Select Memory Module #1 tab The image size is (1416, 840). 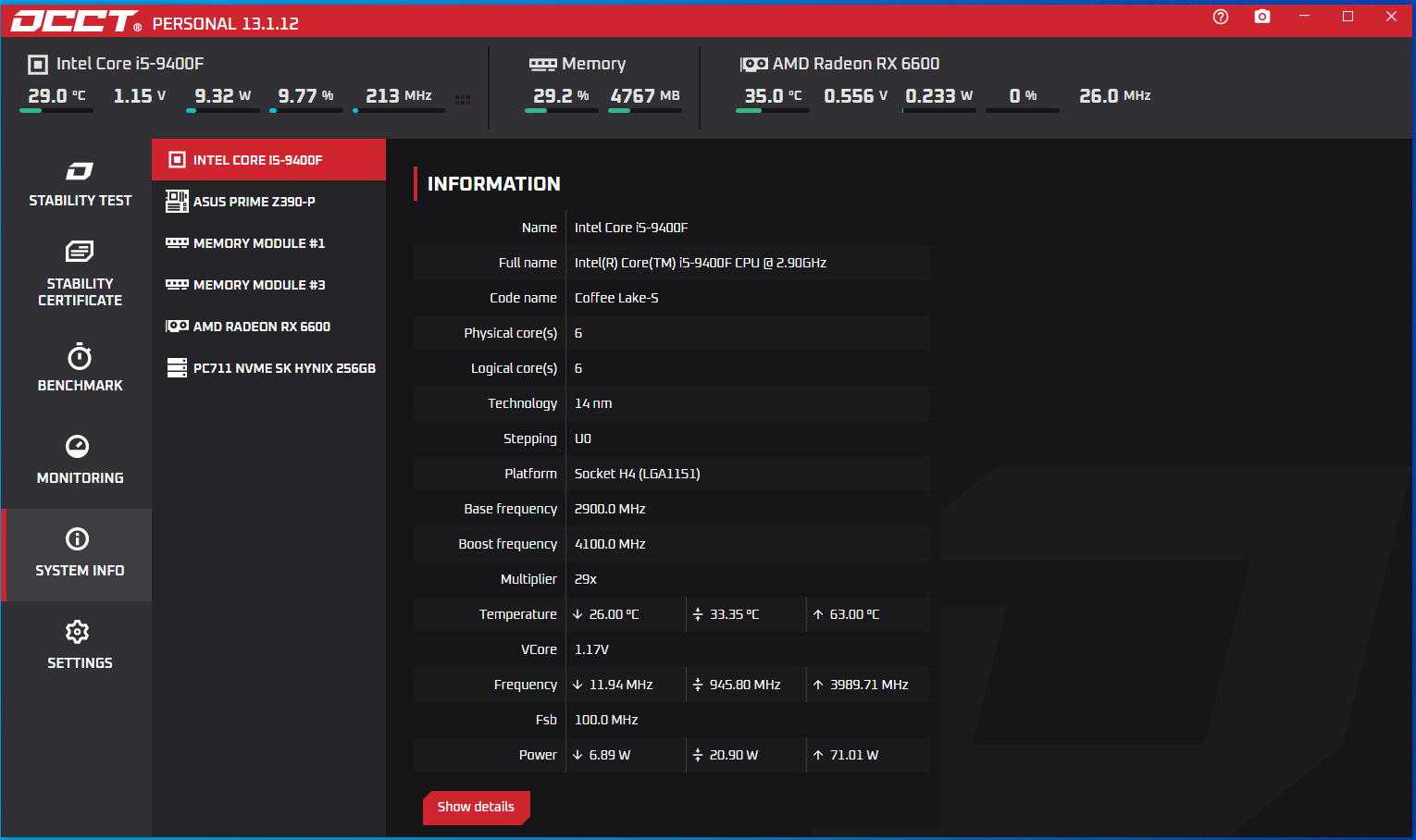268,243
